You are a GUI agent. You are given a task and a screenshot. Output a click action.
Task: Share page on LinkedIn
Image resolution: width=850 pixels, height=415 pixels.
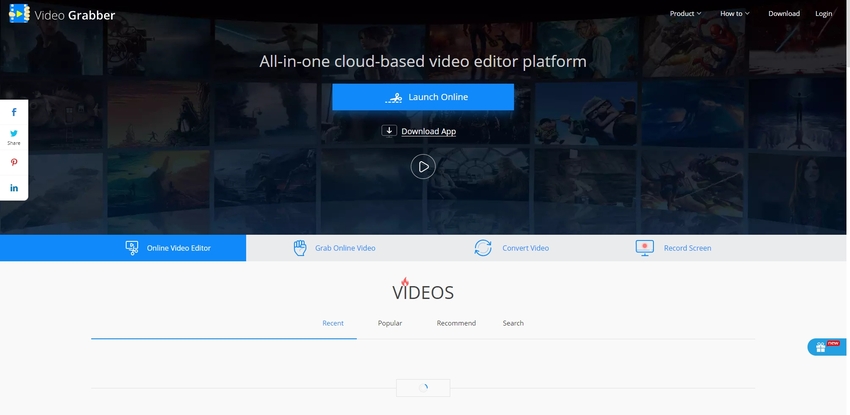(14, 188)
